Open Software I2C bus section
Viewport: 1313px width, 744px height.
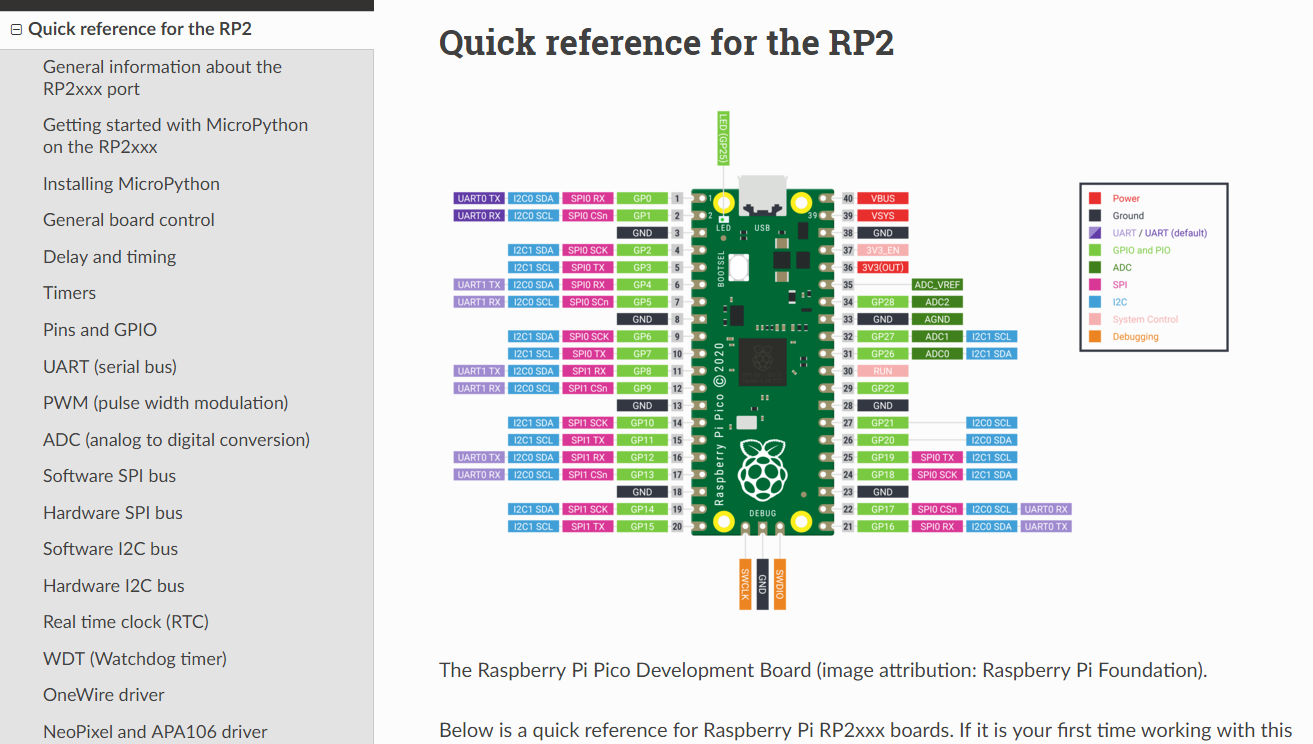coord(110,549)
